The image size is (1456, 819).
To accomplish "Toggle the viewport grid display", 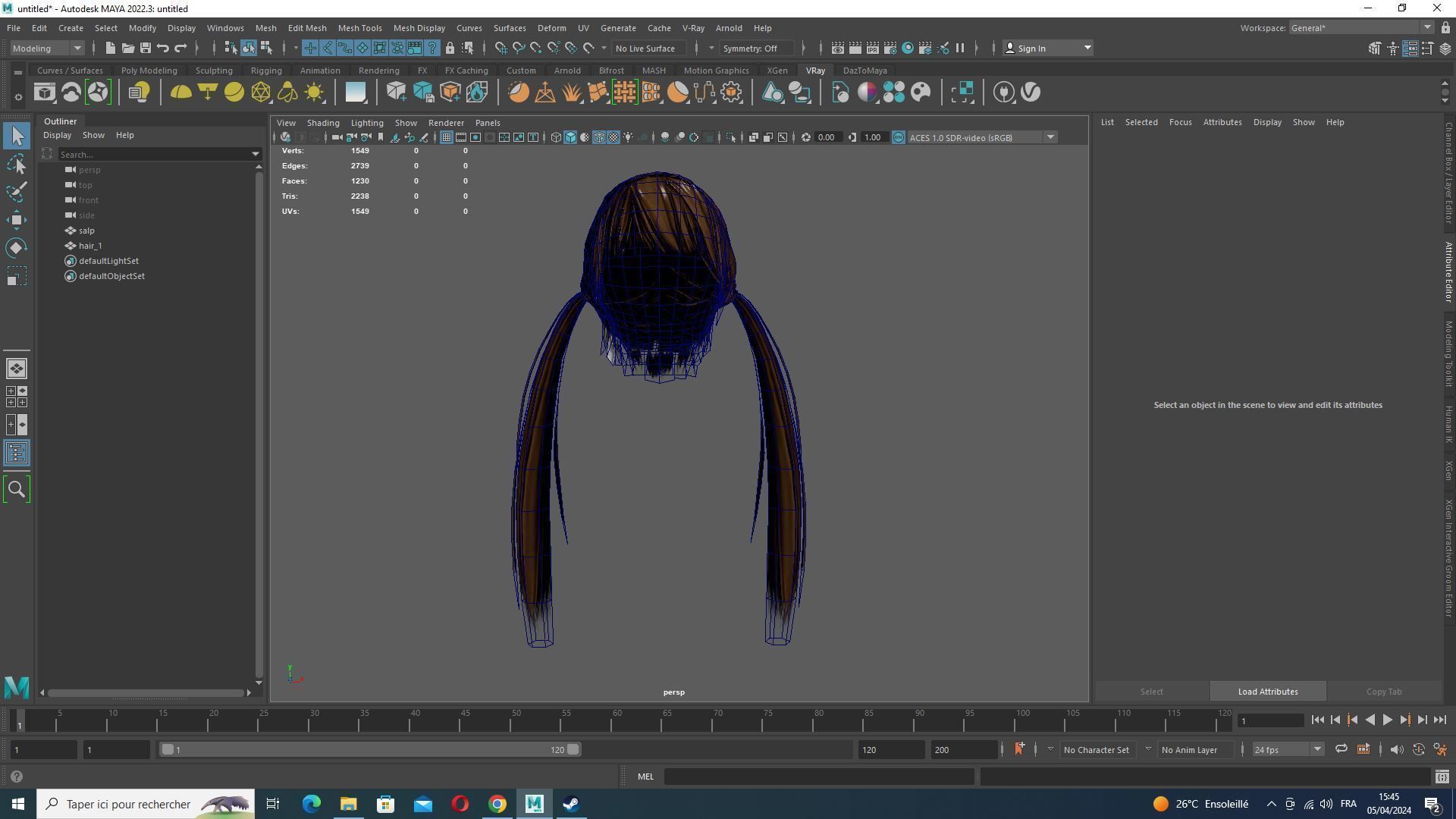I will [447, 137].
